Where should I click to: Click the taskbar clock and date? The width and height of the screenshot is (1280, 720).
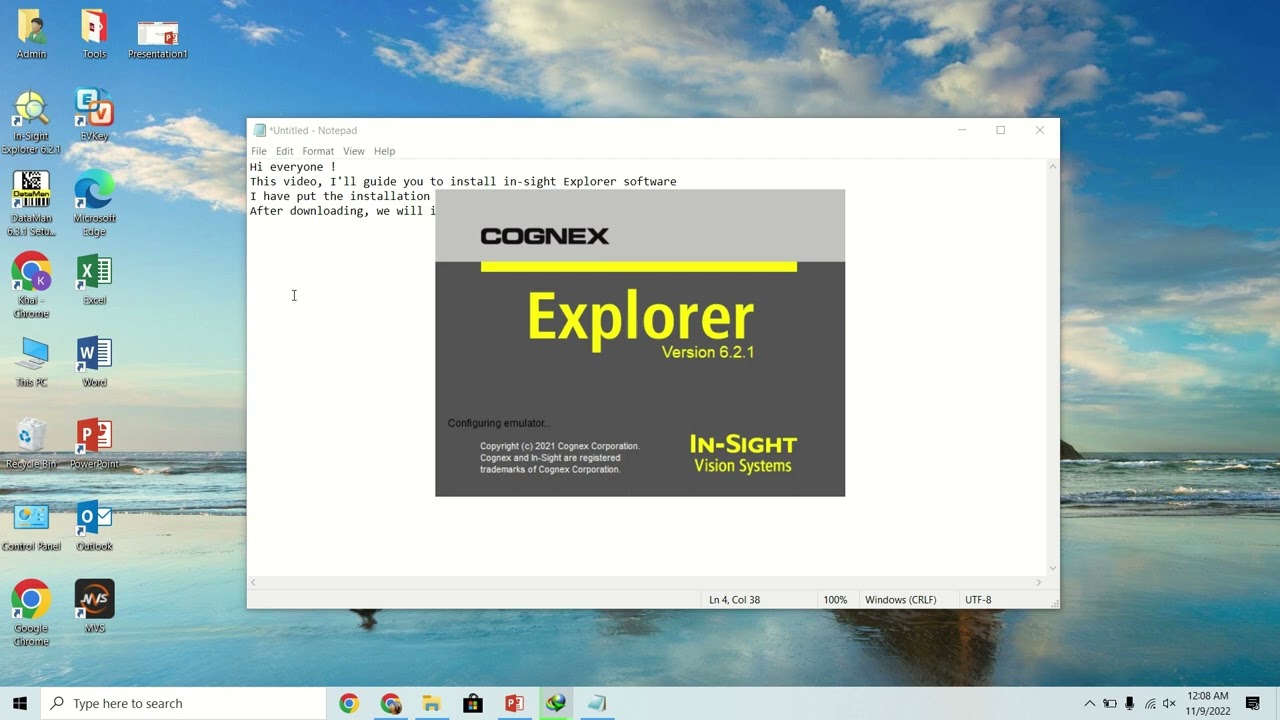(1208, 703)
